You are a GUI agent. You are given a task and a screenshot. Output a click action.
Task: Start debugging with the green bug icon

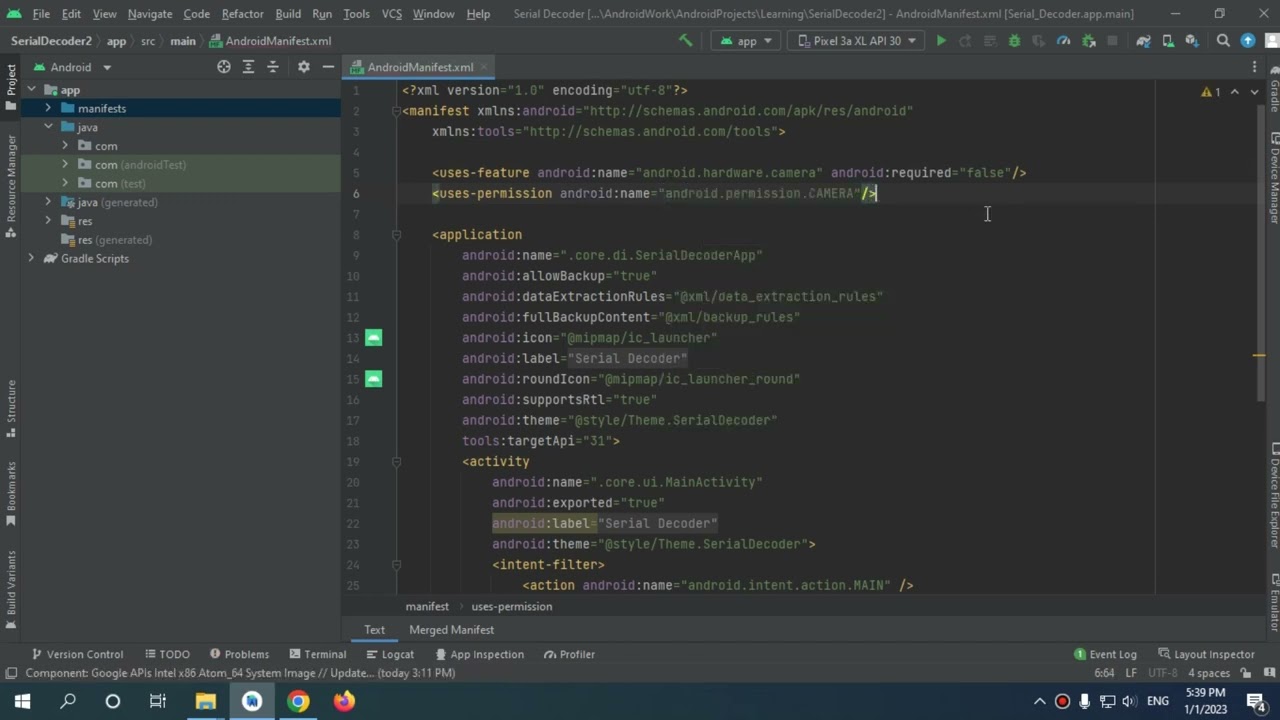coord(1014,41)
